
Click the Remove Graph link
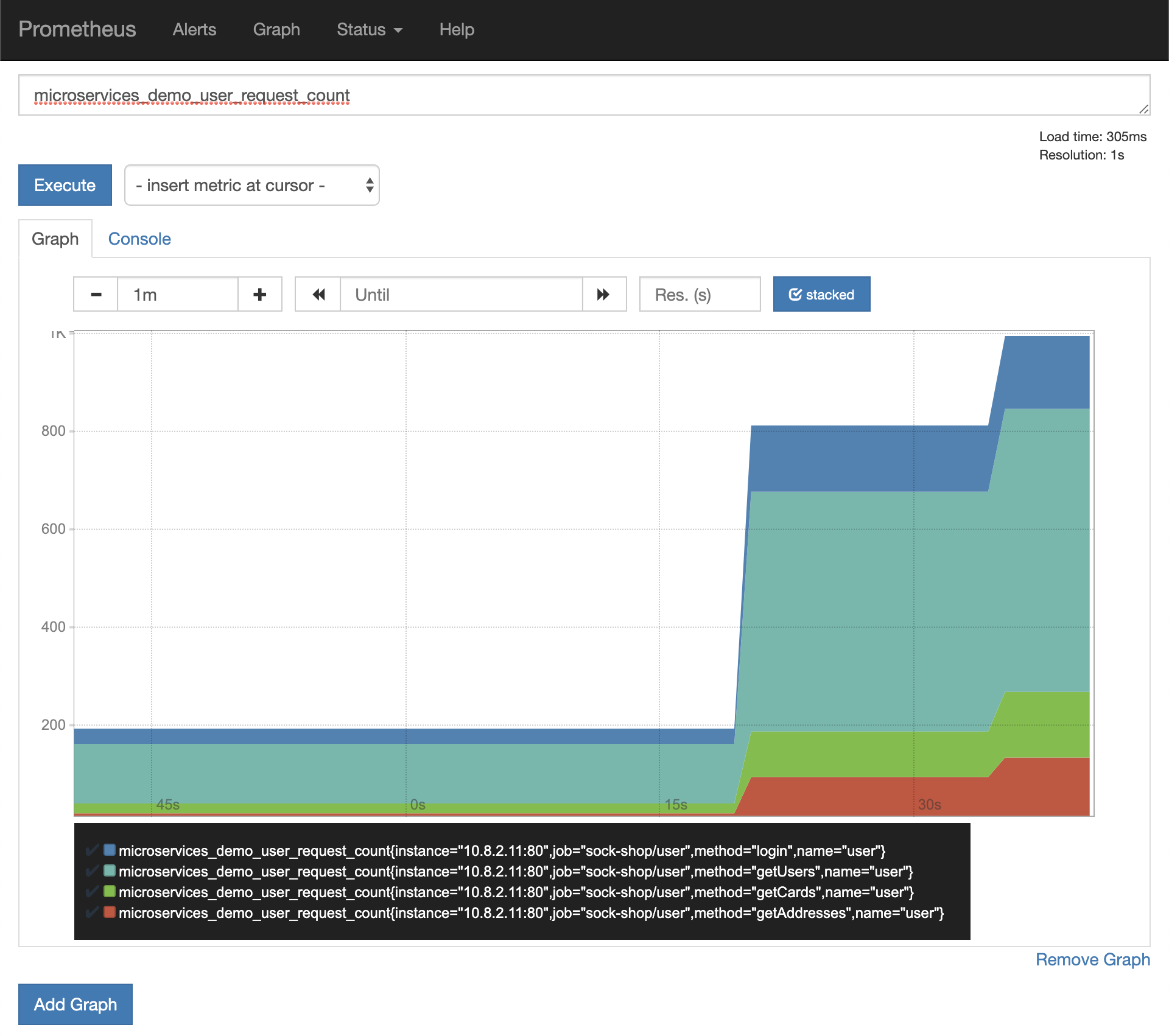[x=1092, y=960]
